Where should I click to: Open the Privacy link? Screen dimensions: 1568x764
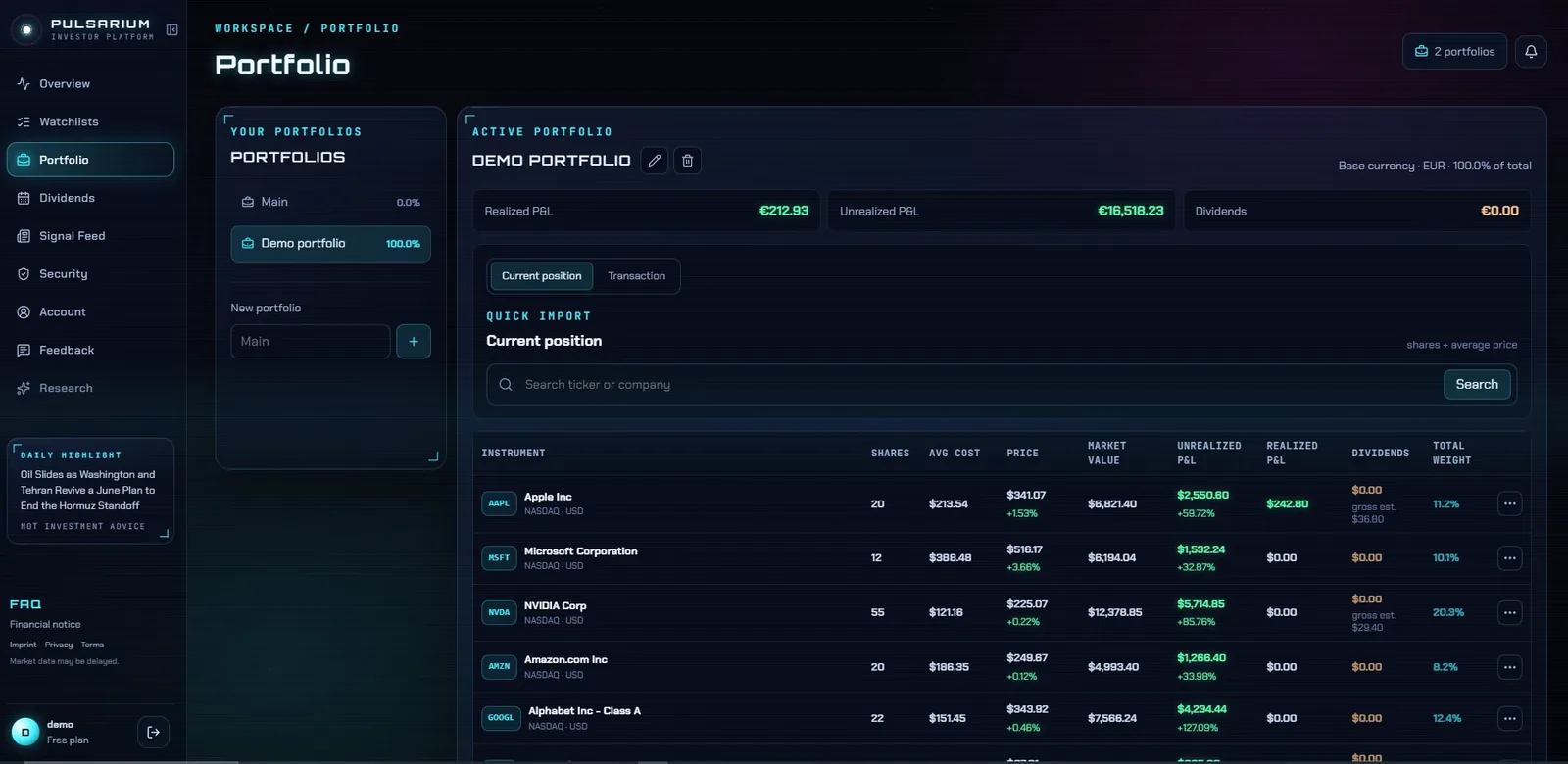[x=59, y=645]
